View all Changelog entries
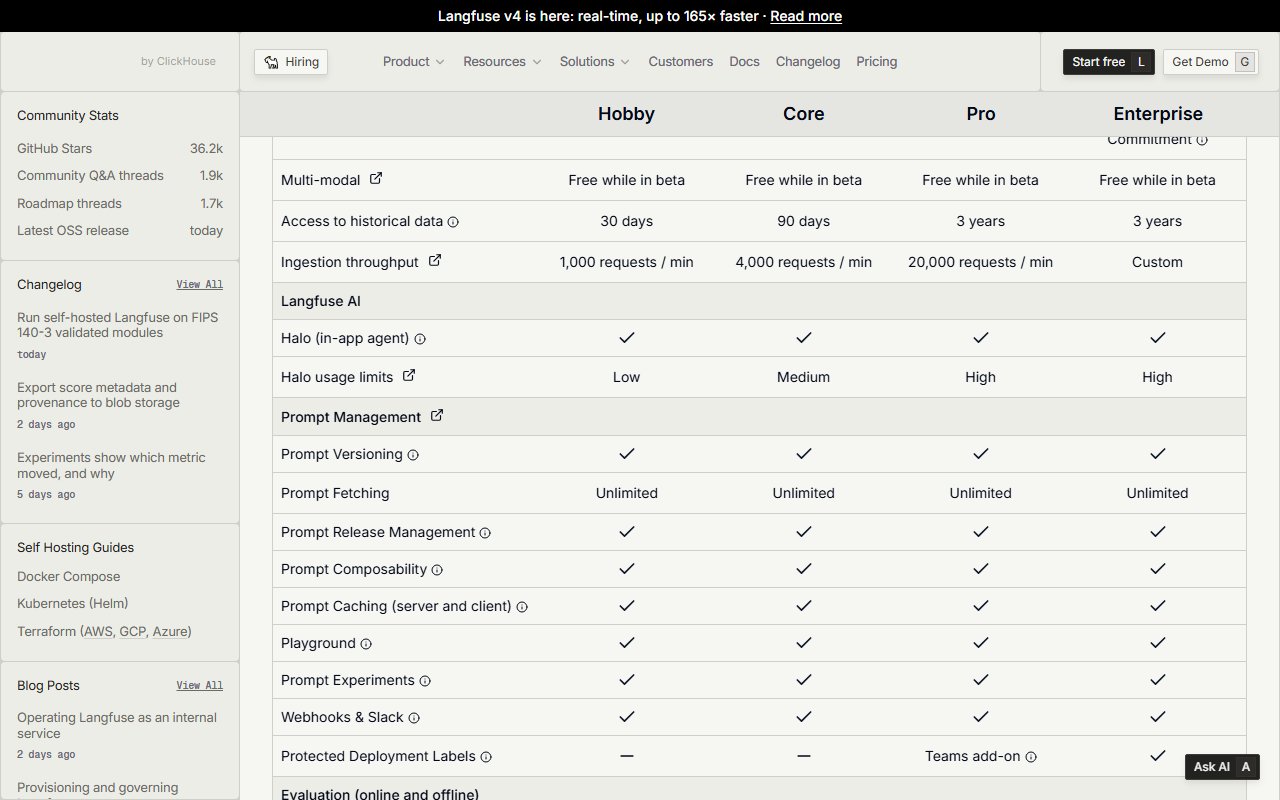Screen dimensions: 1280x800 pos(200,285)
